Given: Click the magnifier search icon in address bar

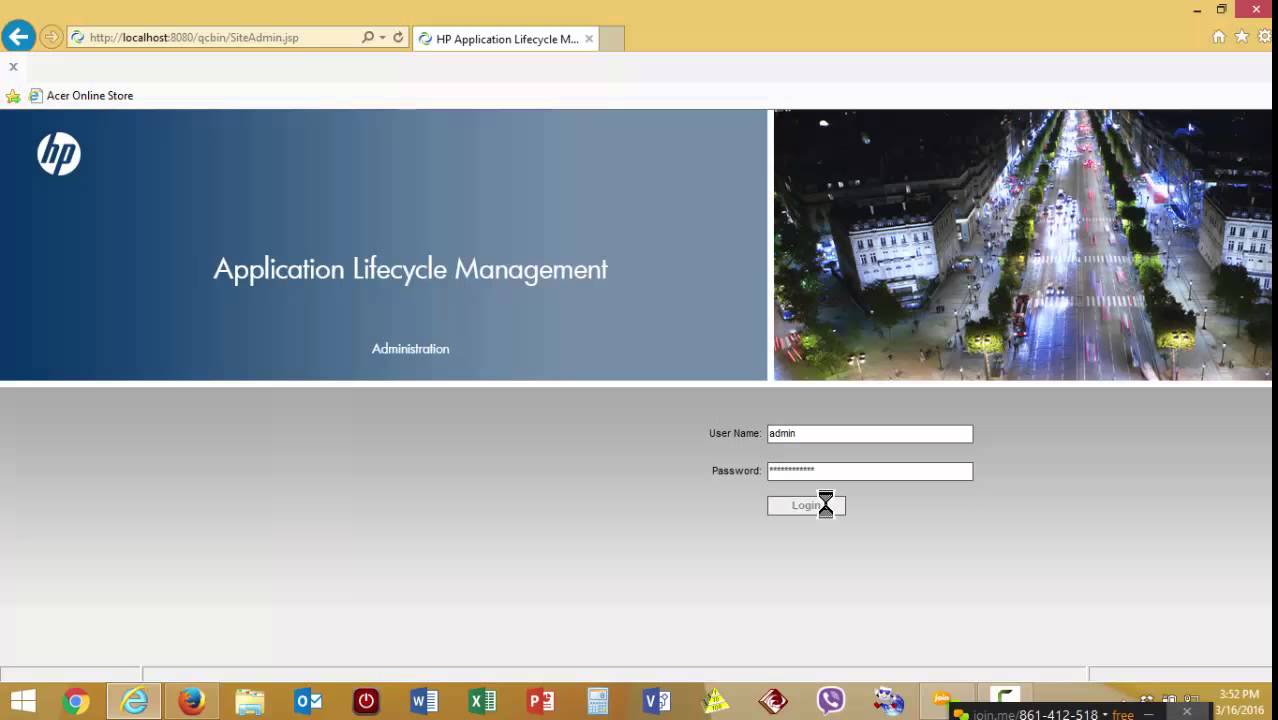Looking at the screenshot, I should 367,37.
